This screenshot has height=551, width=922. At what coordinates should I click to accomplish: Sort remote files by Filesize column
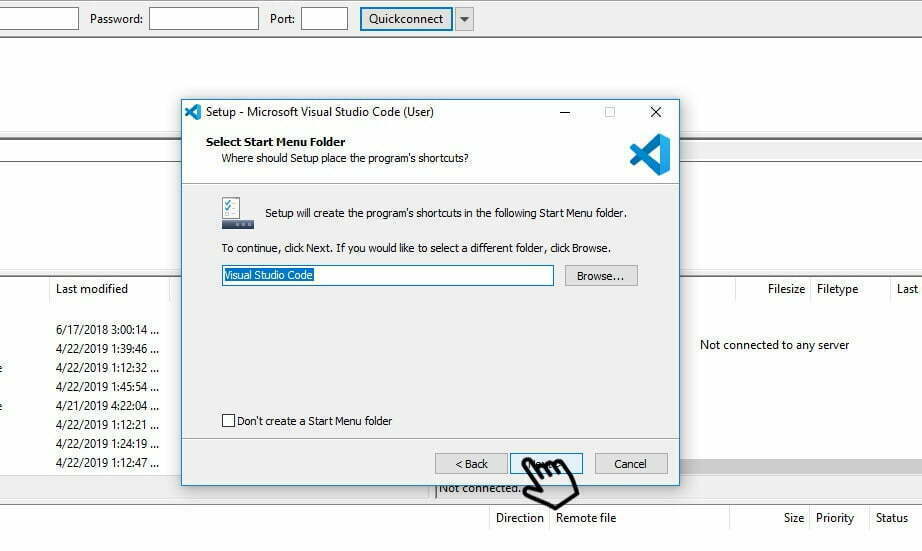pos(785,289)
